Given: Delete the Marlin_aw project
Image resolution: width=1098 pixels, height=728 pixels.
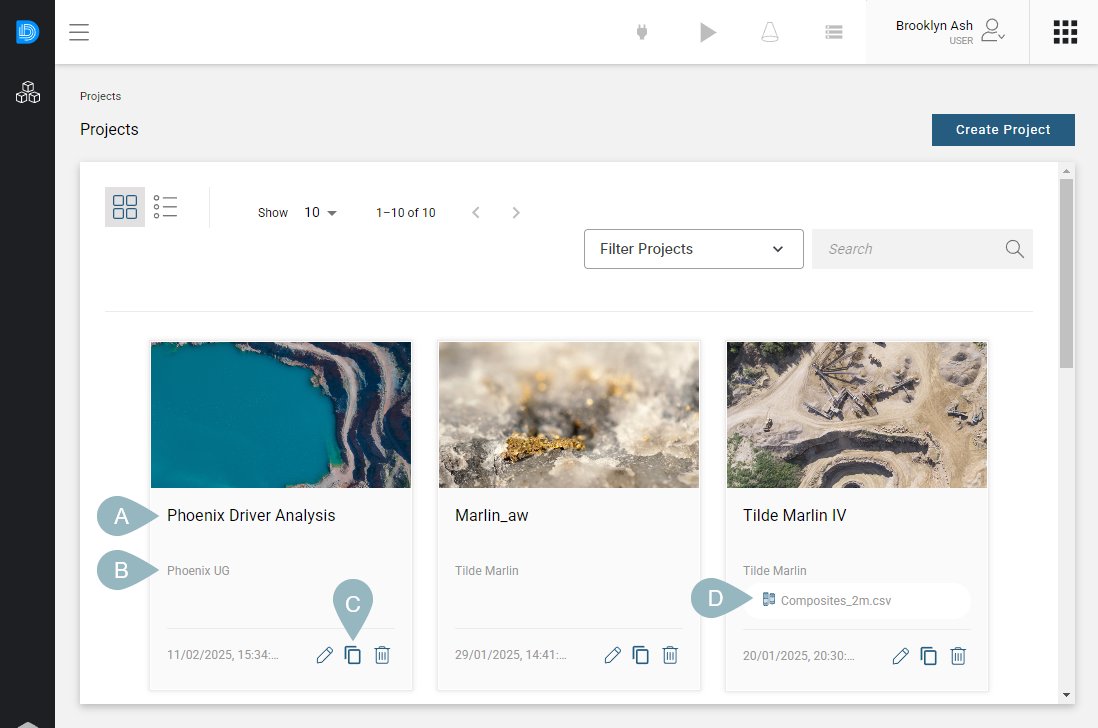Looking at the screenshot, I should (670, 655).
